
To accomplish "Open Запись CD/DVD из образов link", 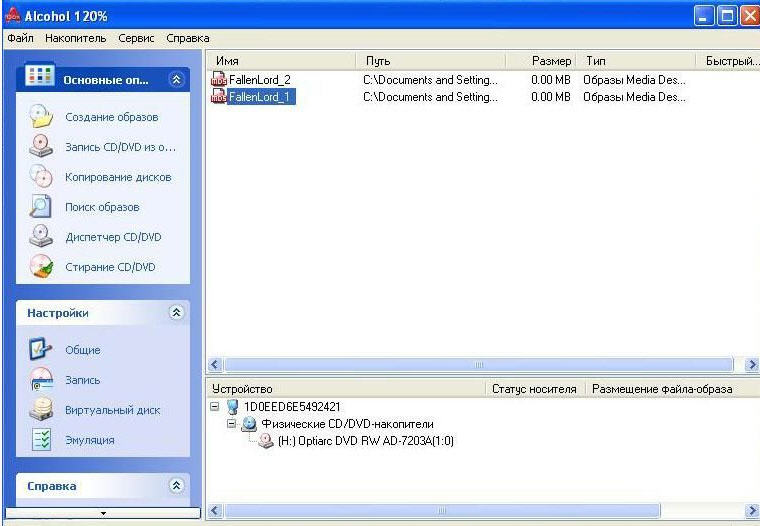I will (x=120, y=147).
